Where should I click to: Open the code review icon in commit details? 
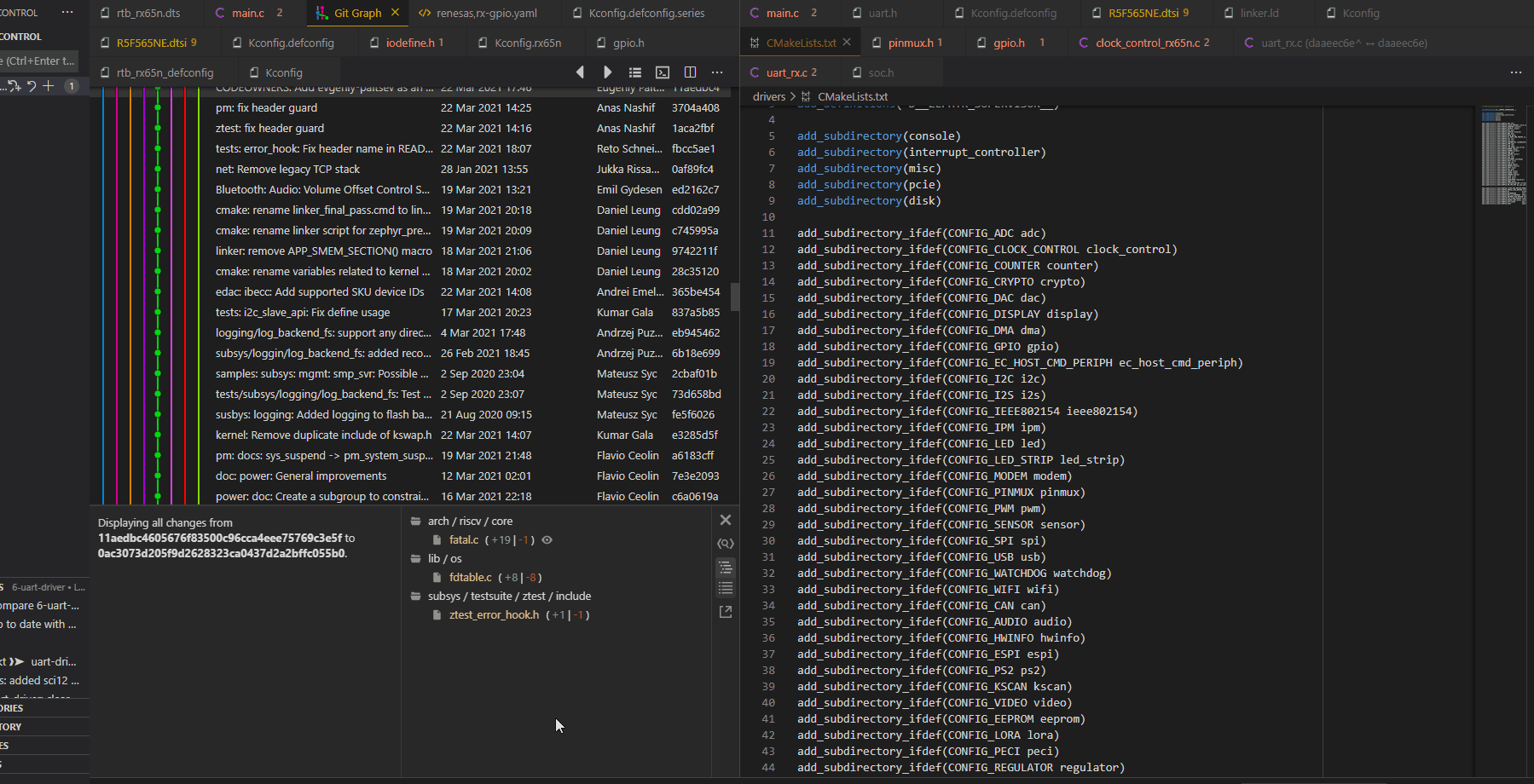pos(726,544)
